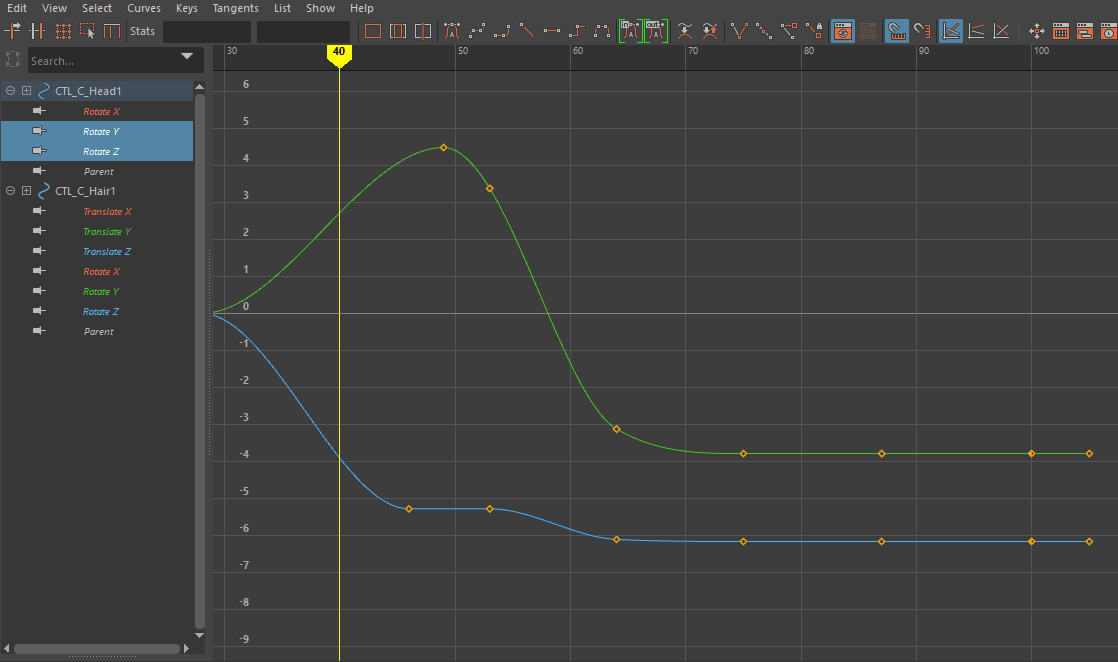Select the Retime tool

click(x=113, y=31)
